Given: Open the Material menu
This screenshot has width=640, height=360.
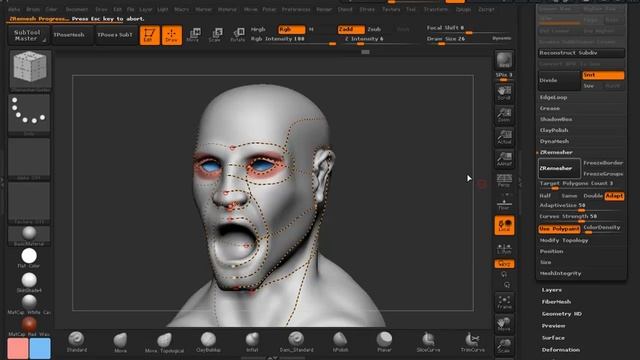Looking at the screenshot, I should pos(227,9).
